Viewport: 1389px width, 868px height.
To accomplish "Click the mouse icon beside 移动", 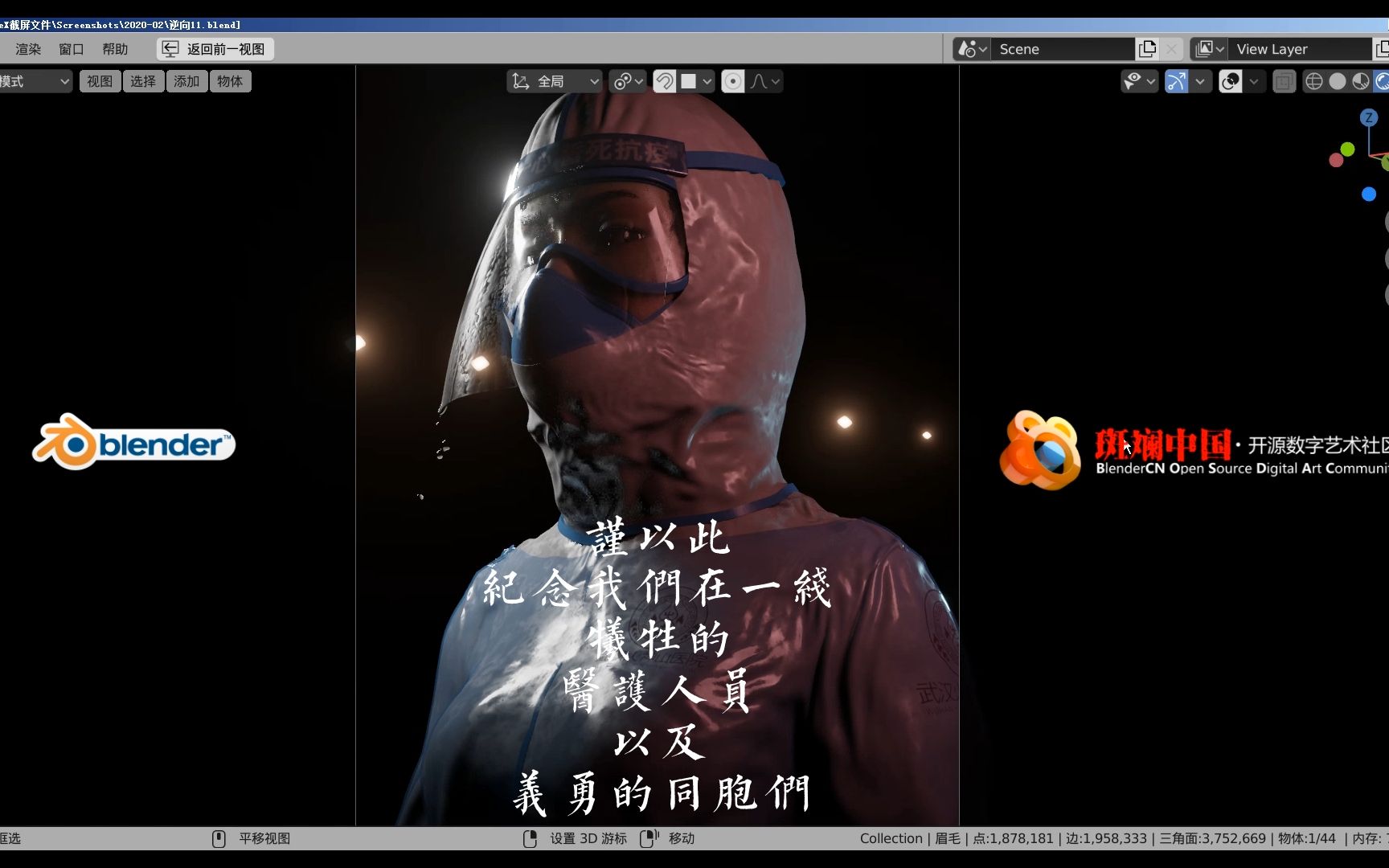I will coord(649,839).
